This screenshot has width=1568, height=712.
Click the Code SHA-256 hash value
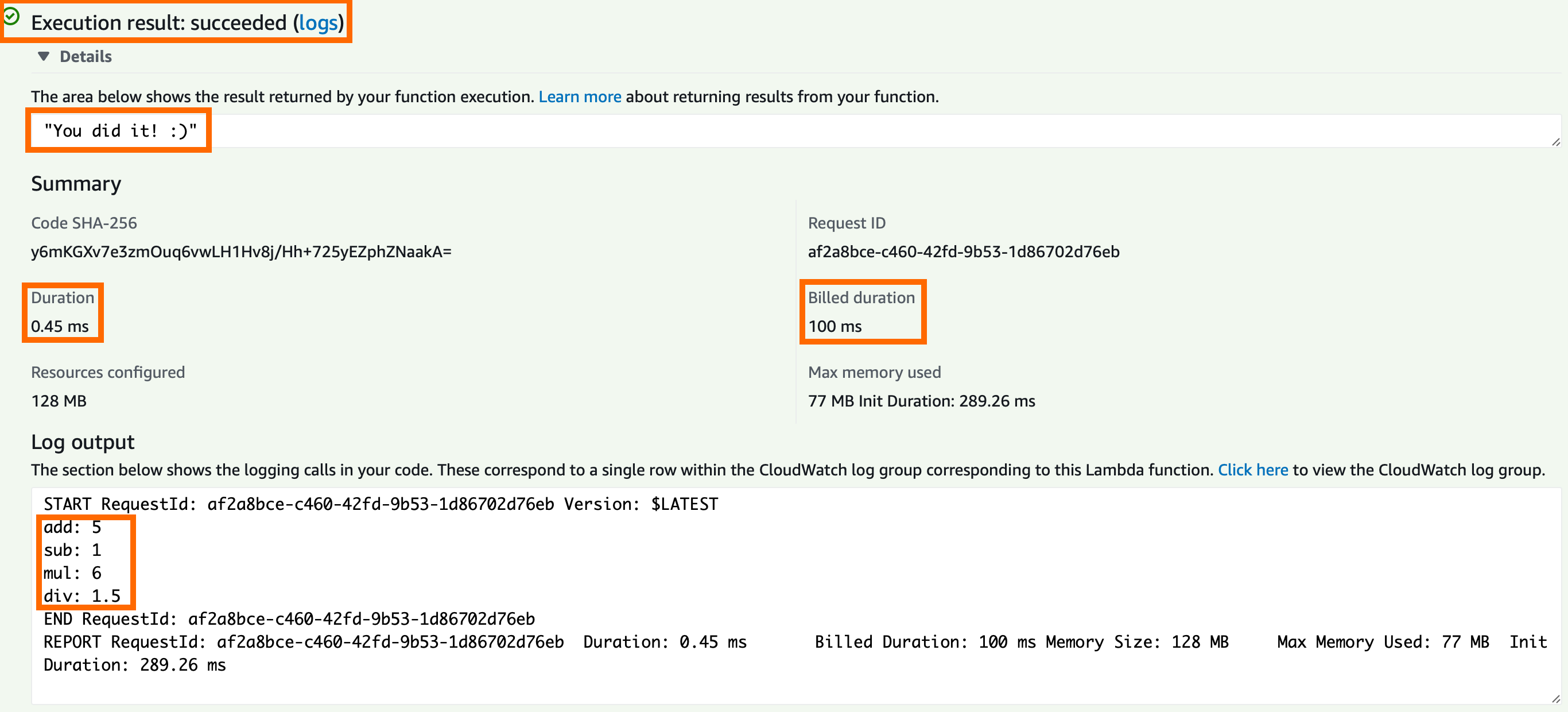pyautogui.click(x=241, y=251)
